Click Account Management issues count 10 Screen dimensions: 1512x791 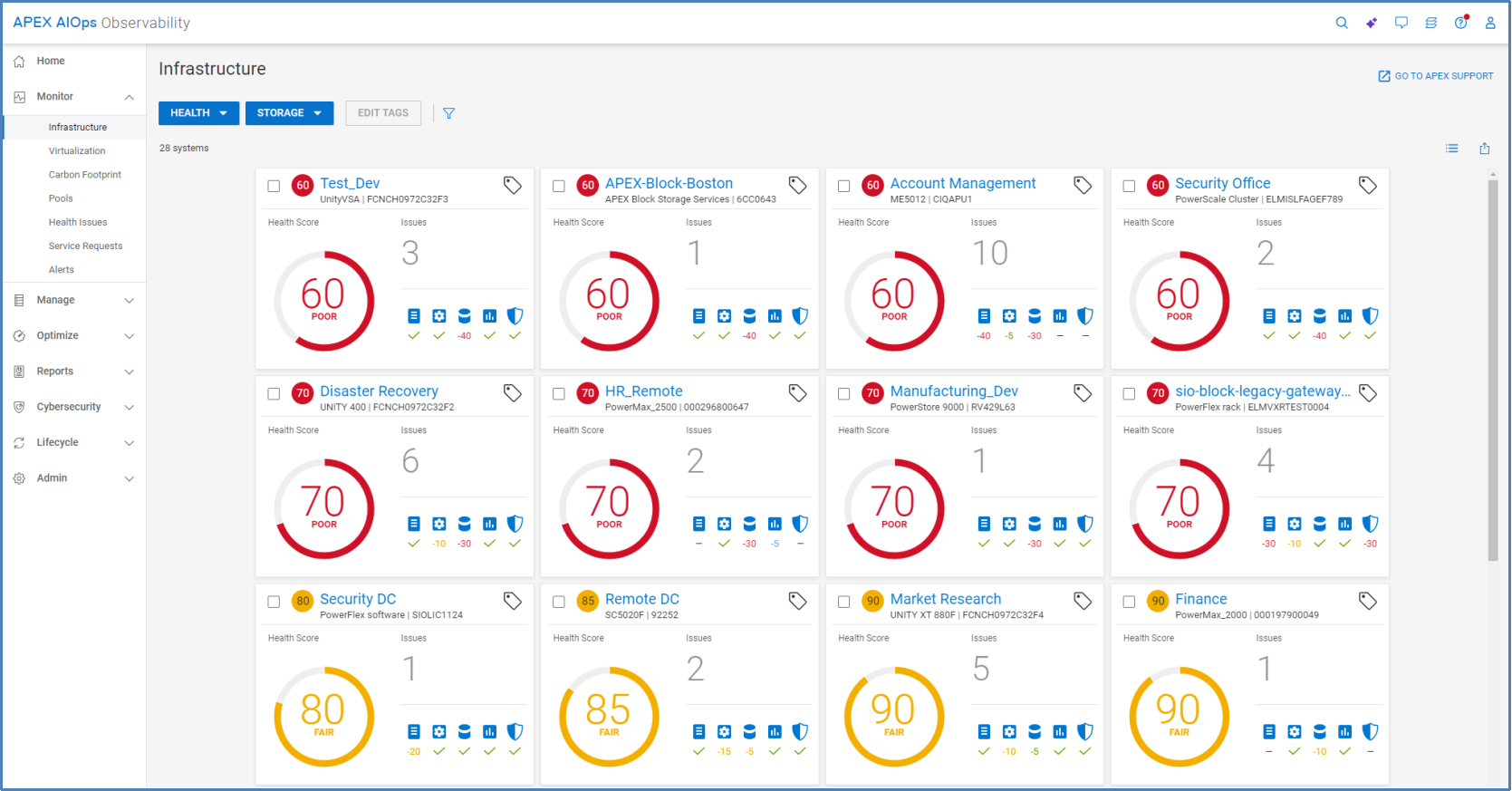tap(990, 253)
